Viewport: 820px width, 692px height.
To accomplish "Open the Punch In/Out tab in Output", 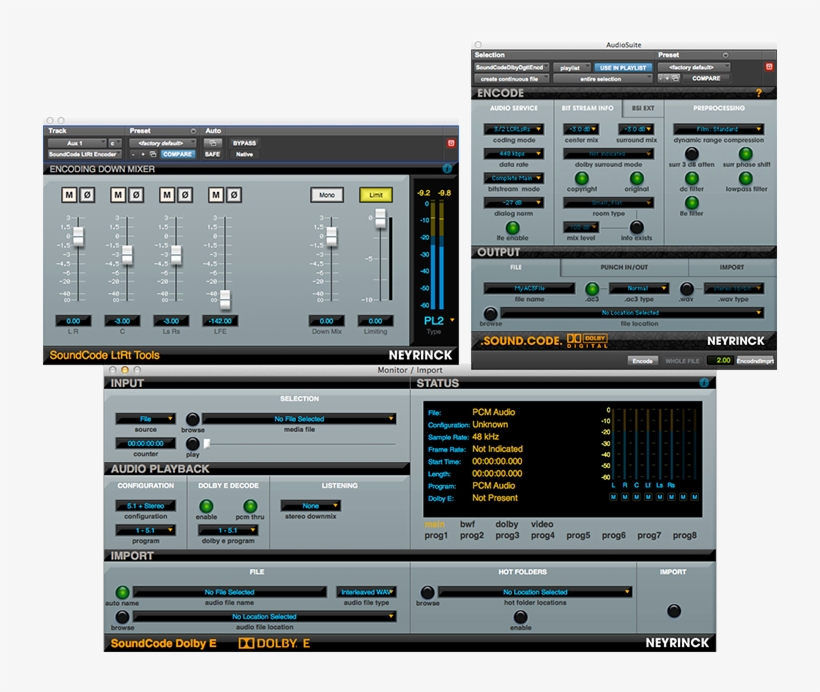I will pos(625,267).
